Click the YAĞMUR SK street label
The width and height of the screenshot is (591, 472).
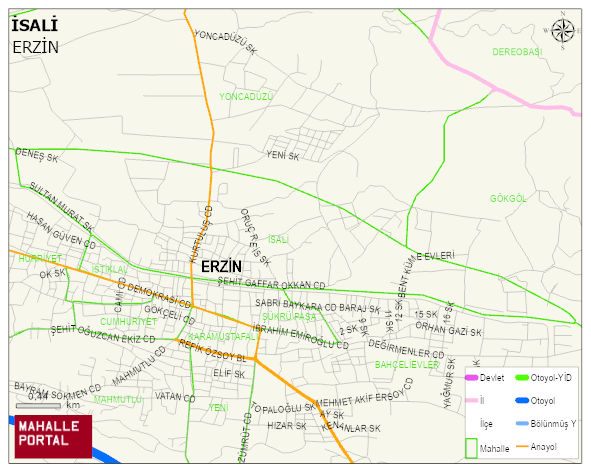449,383
